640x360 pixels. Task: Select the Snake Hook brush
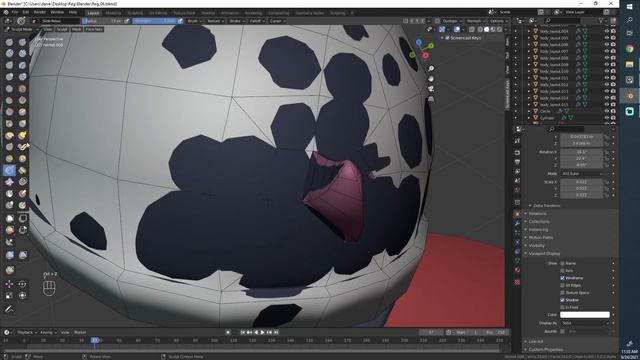22,135
